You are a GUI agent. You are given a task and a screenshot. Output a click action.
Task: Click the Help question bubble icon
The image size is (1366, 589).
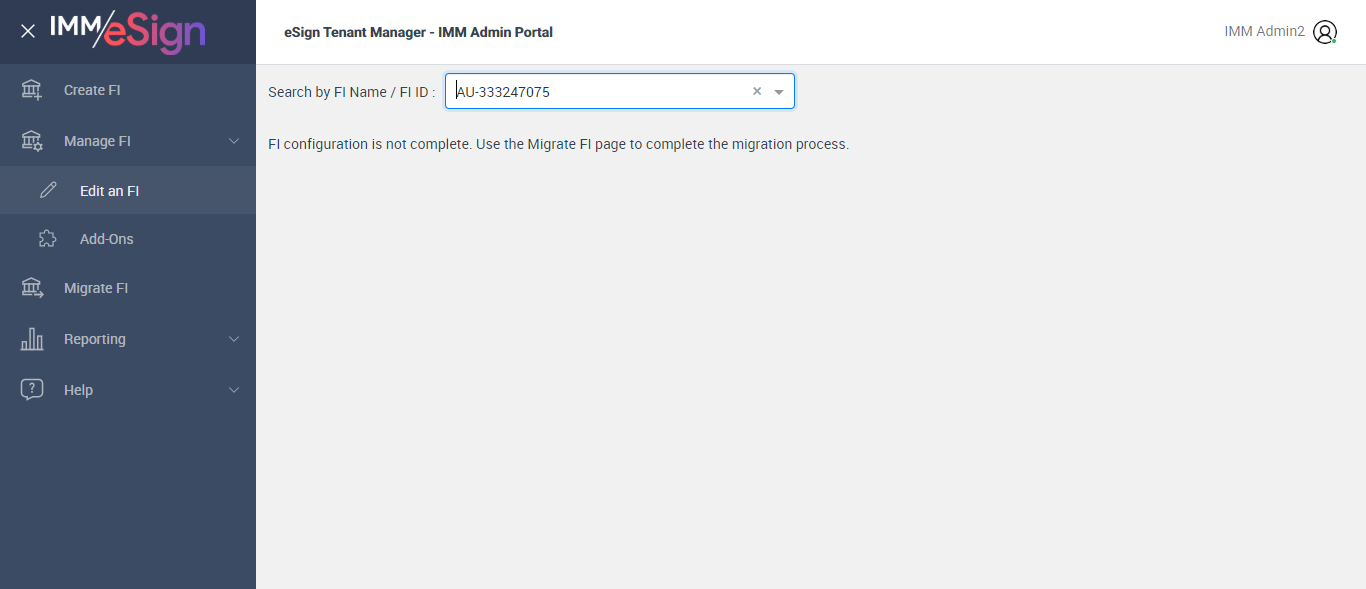(32, 390)
